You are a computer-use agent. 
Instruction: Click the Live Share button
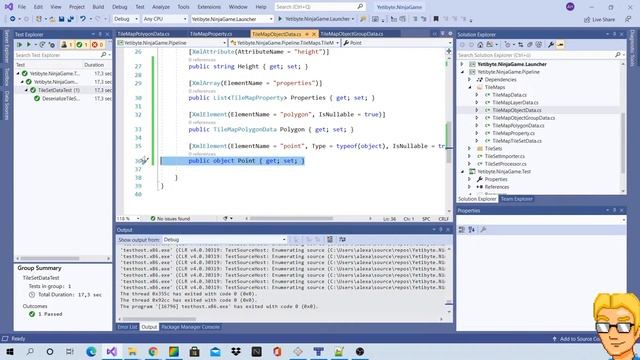pos(599,19)
